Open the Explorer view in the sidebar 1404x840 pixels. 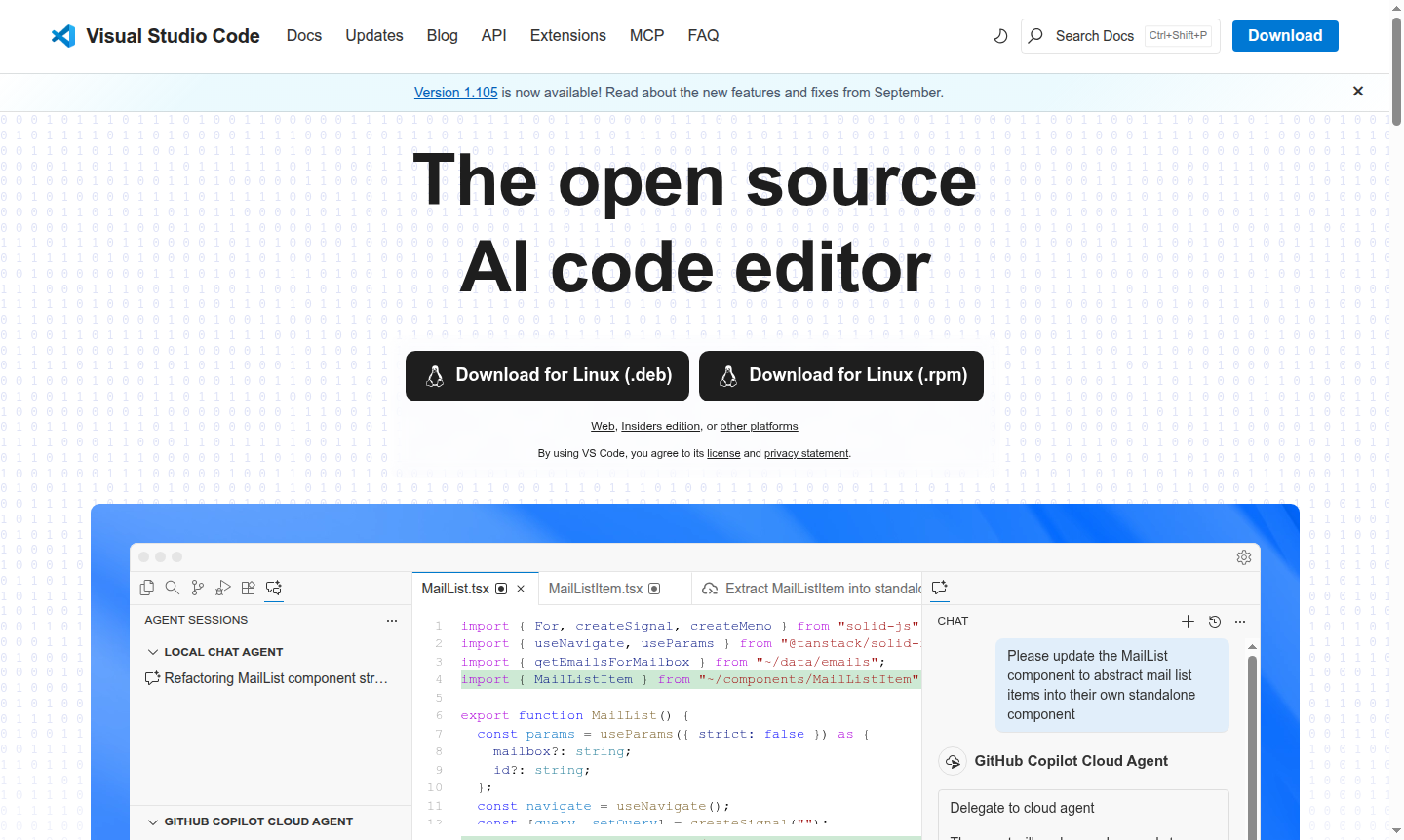[x=146, y=588]
